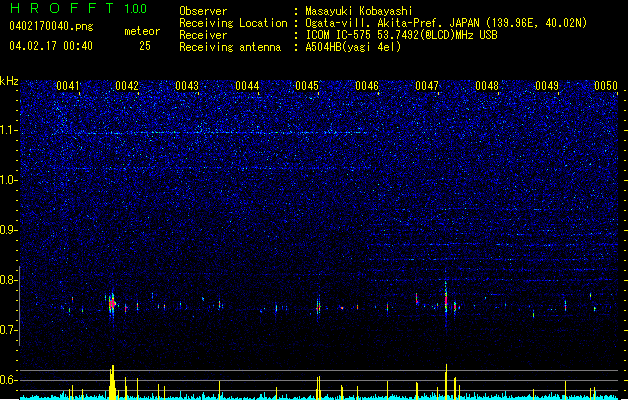The image size is (629, 400).
Task: Click the meteor count value 25
Action: click(x=145, y=46)
